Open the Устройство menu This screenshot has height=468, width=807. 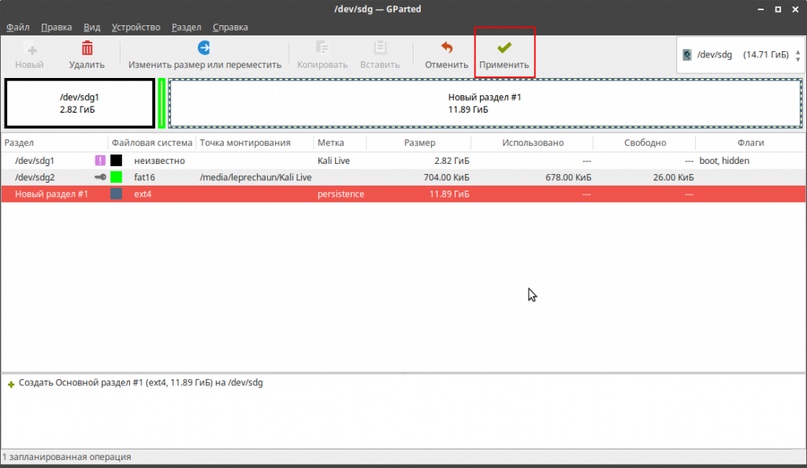135,27
